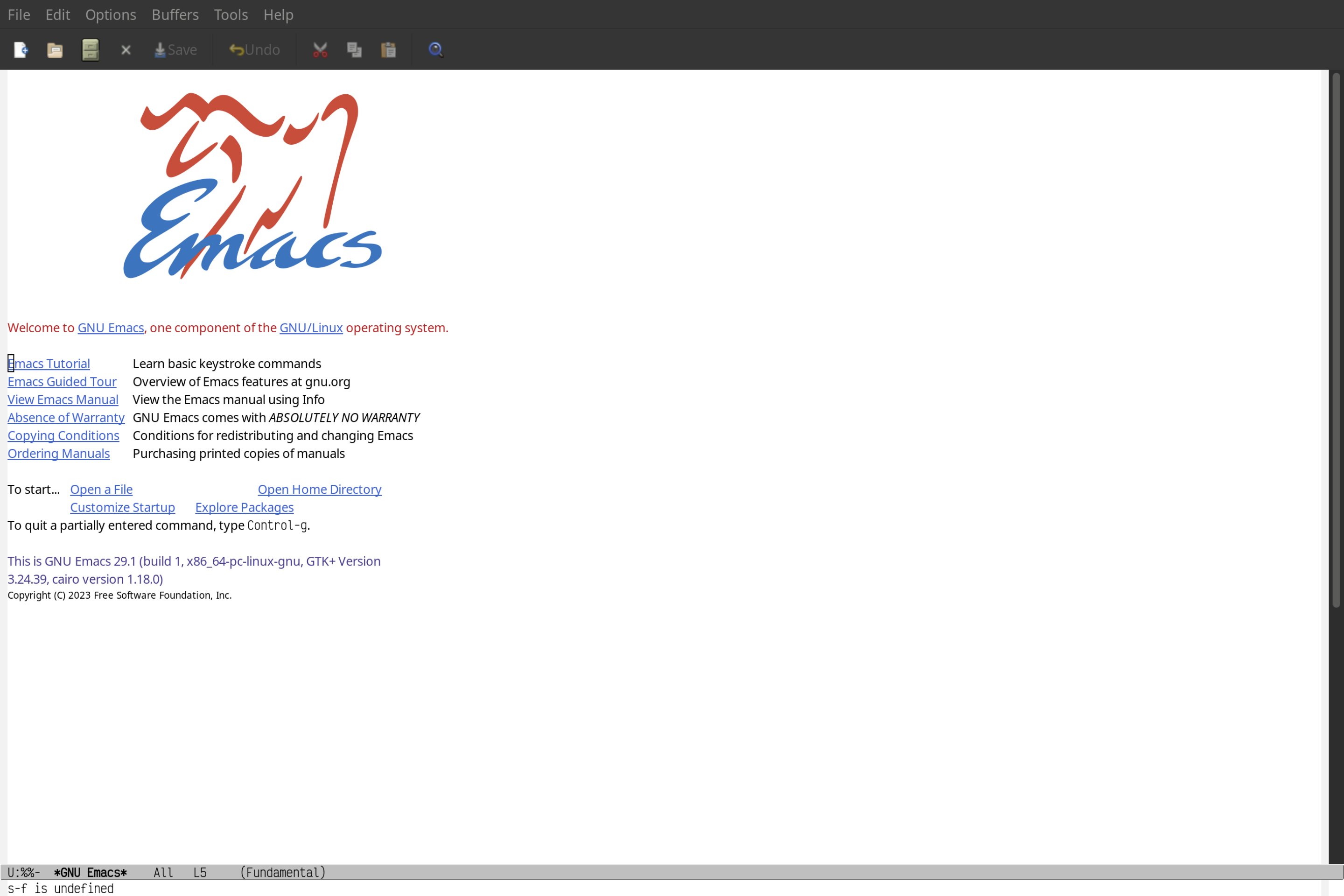
Task: Select GNU Emacs hyperlink in welcome text
Action: pyautogui.click(x=110, y=327)
